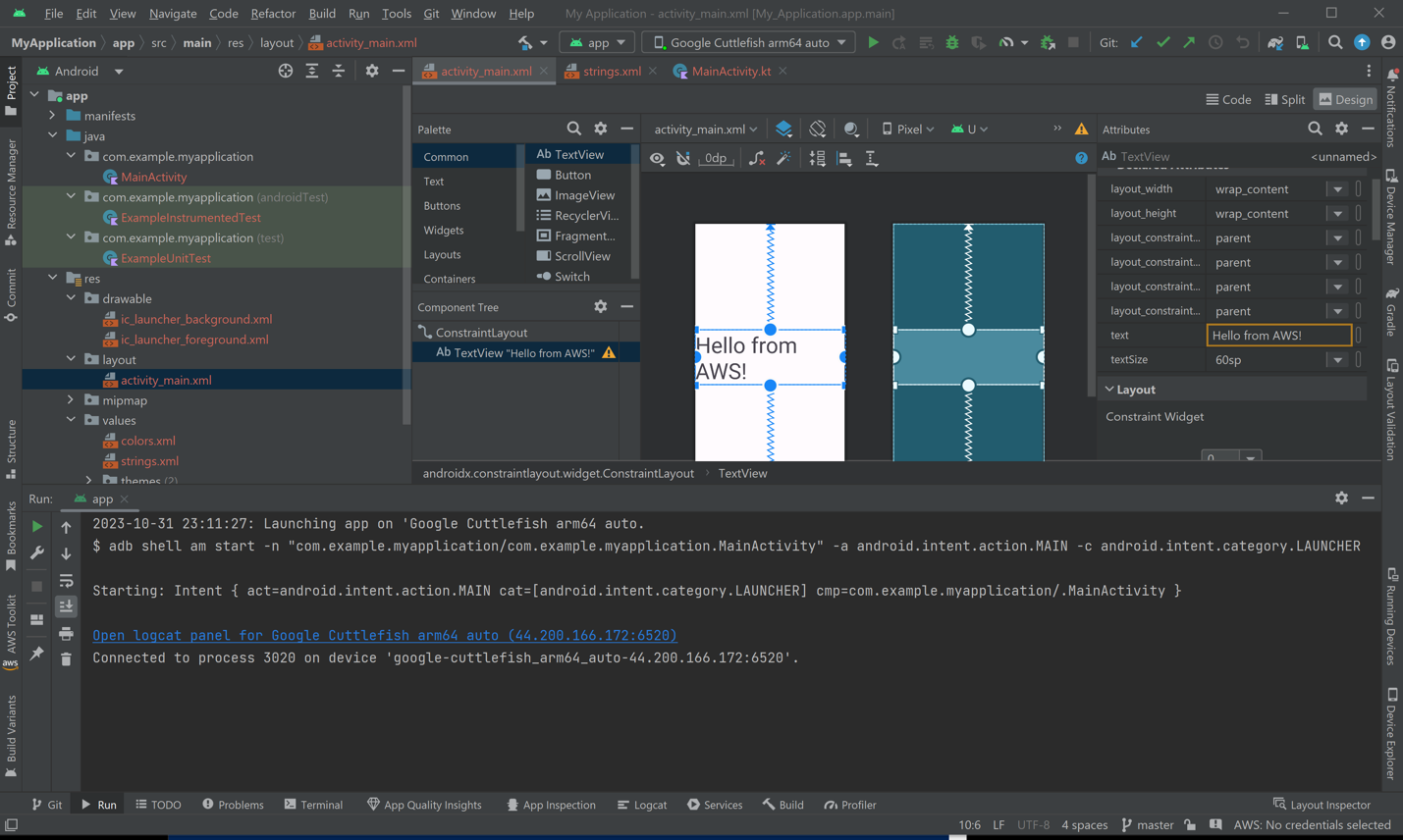
Task: Collapse the drawable folder in the project tree
Action: (x=71, y=298)
